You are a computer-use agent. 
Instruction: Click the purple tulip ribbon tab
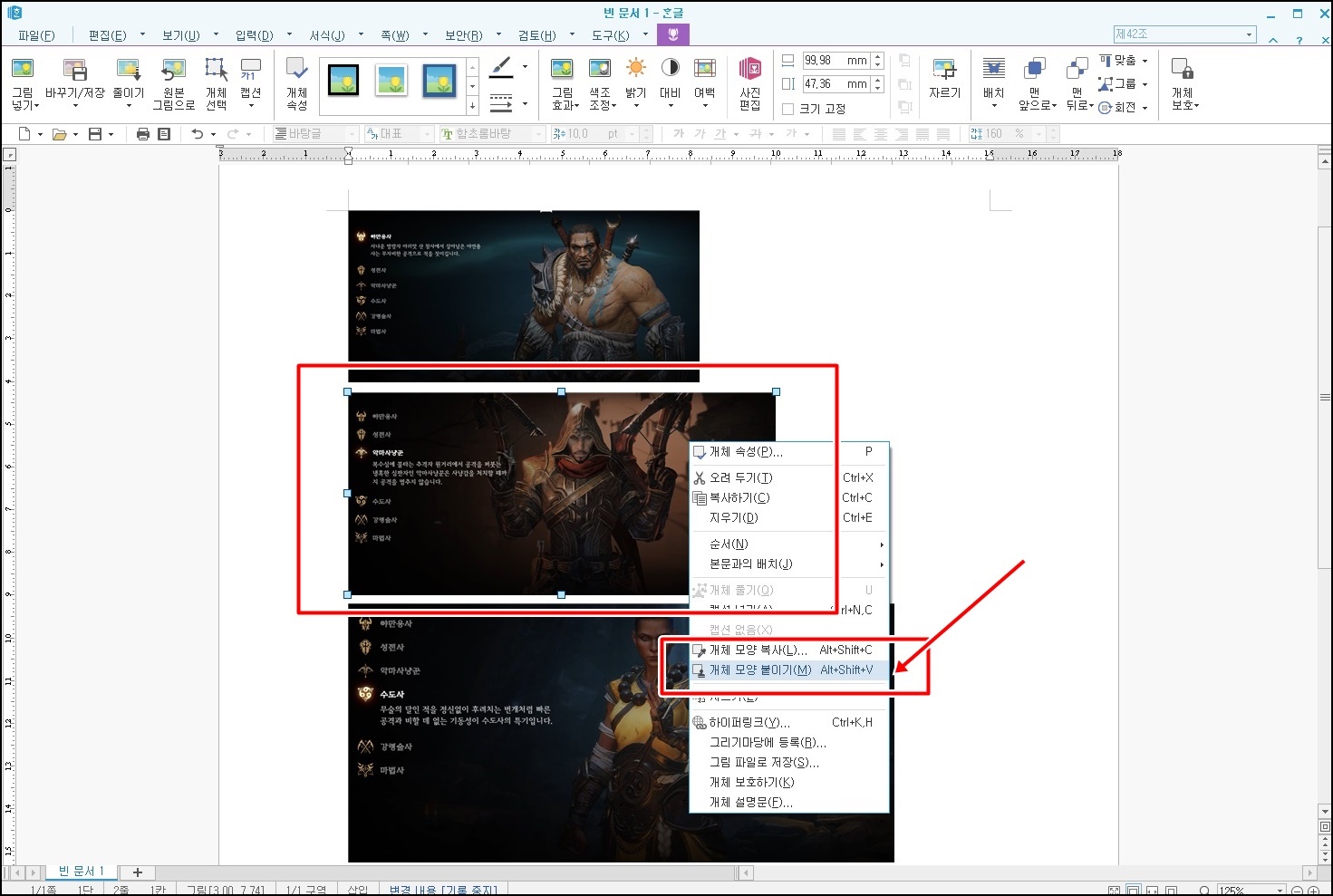point(672,34)
